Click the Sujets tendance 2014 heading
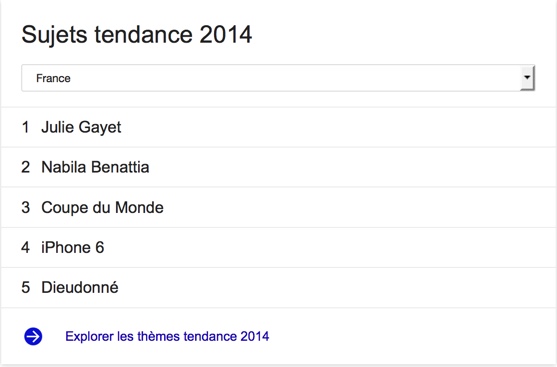 (137, 35)
